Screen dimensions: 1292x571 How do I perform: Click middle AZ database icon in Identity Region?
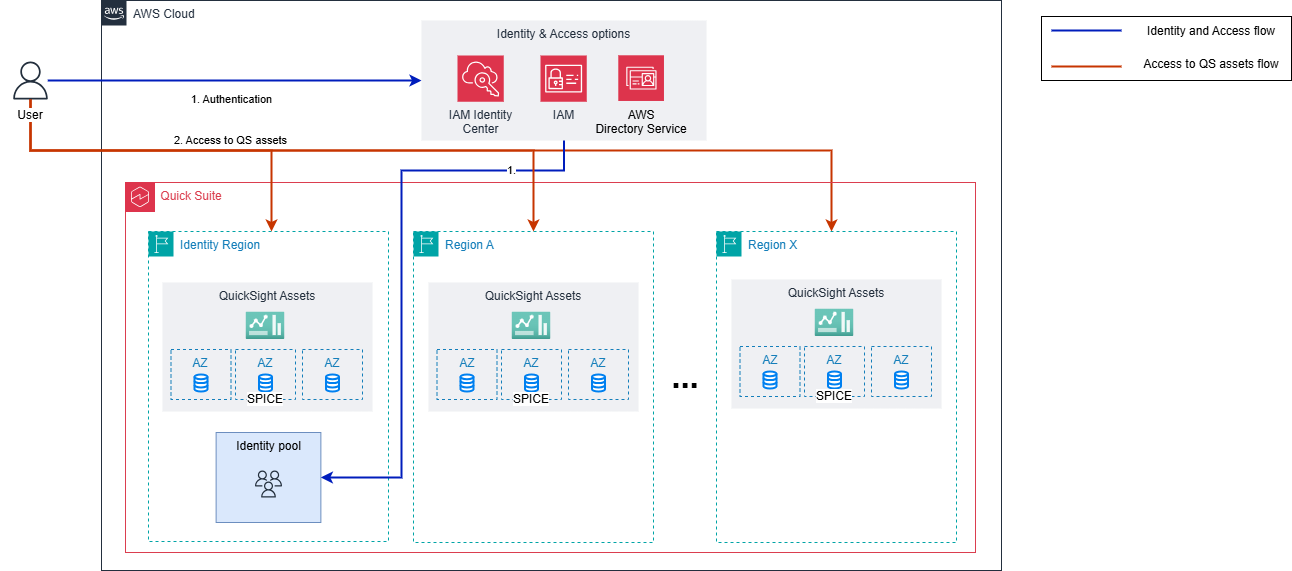[265, 383]
